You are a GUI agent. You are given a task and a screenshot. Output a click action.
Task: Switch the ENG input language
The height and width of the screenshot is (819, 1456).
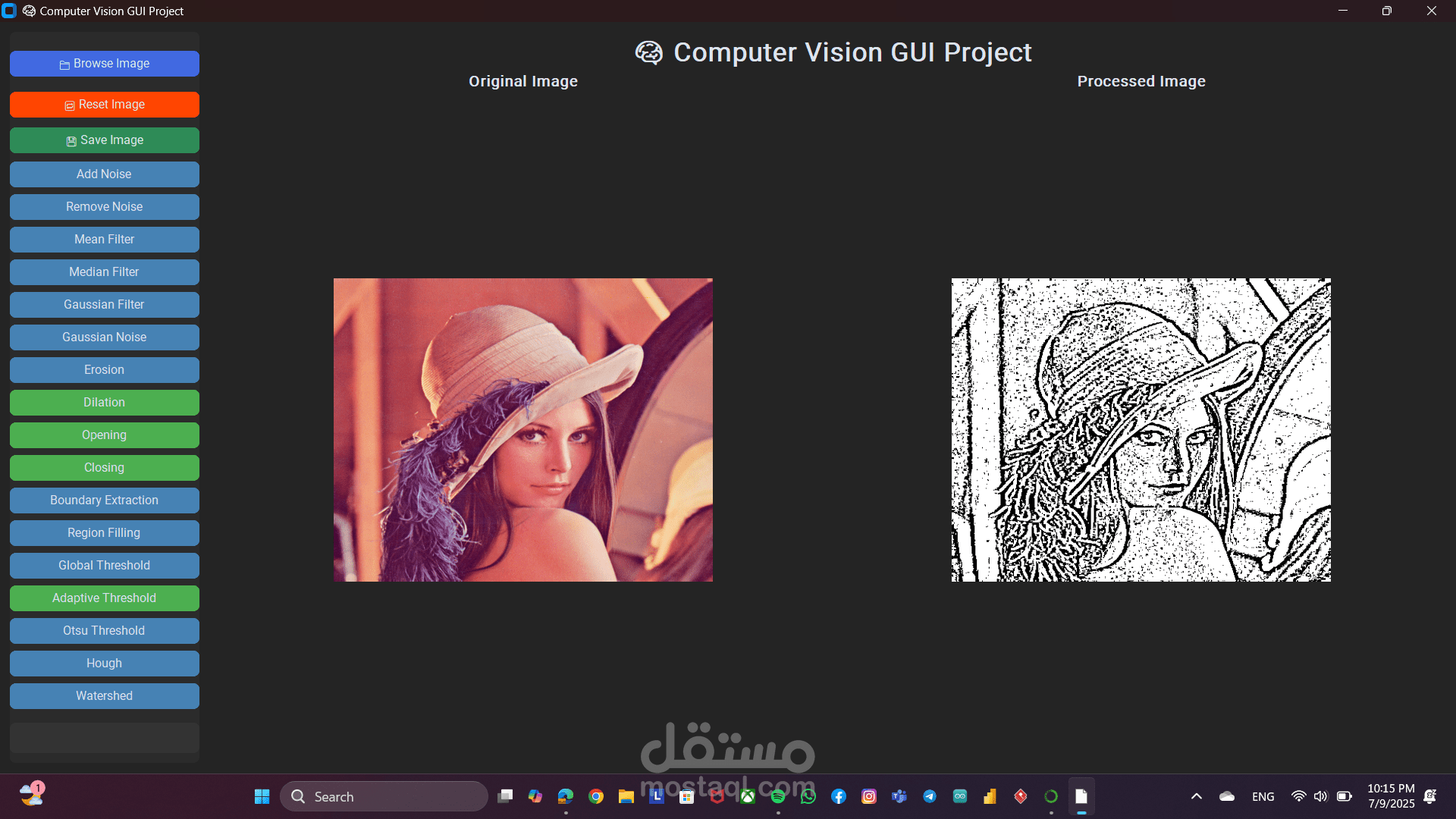pos(1263,796)
